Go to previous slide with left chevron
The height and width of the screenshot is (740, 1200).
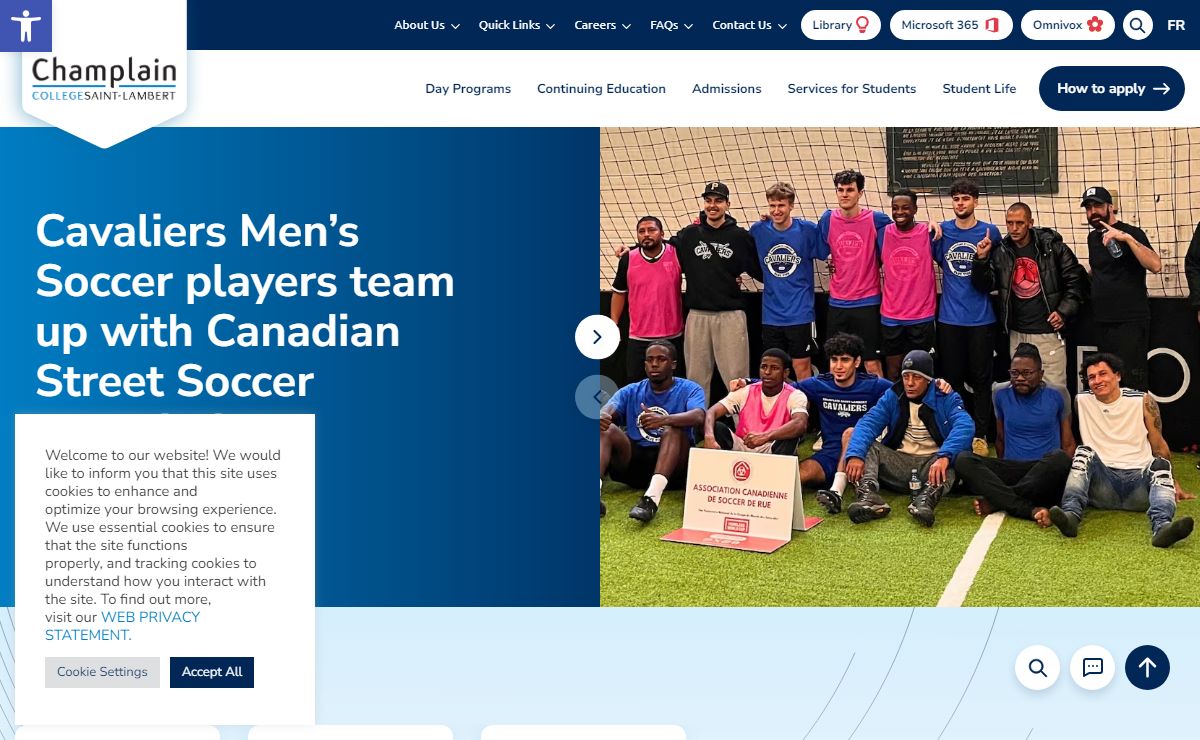597,397
